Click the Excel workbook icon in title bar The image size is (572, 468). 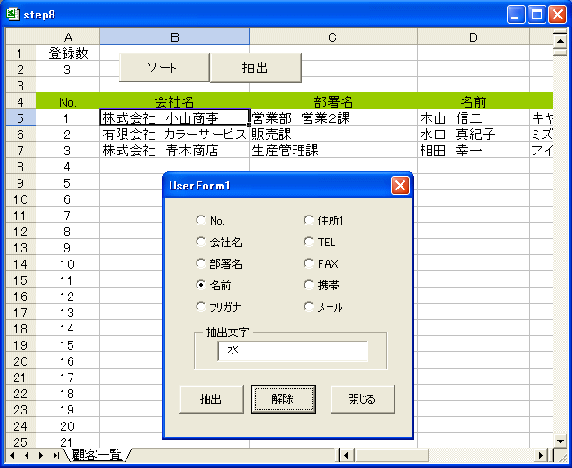[x=12, y=14]
